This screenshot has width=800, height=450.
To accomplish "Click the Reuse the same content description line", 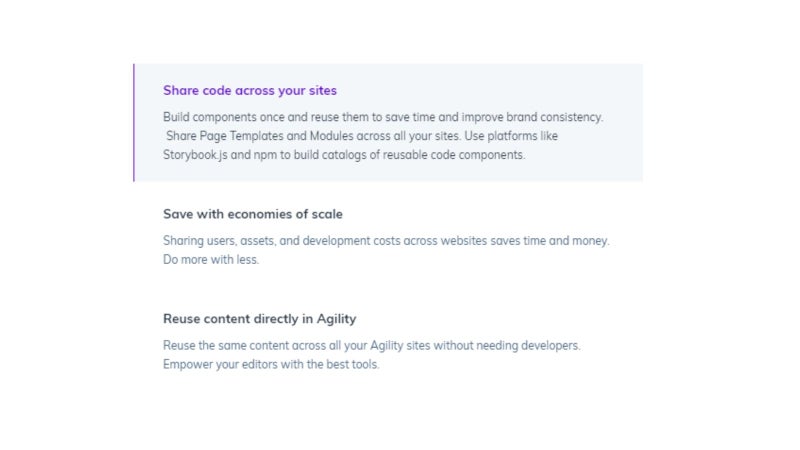I will tap(371, 345).
